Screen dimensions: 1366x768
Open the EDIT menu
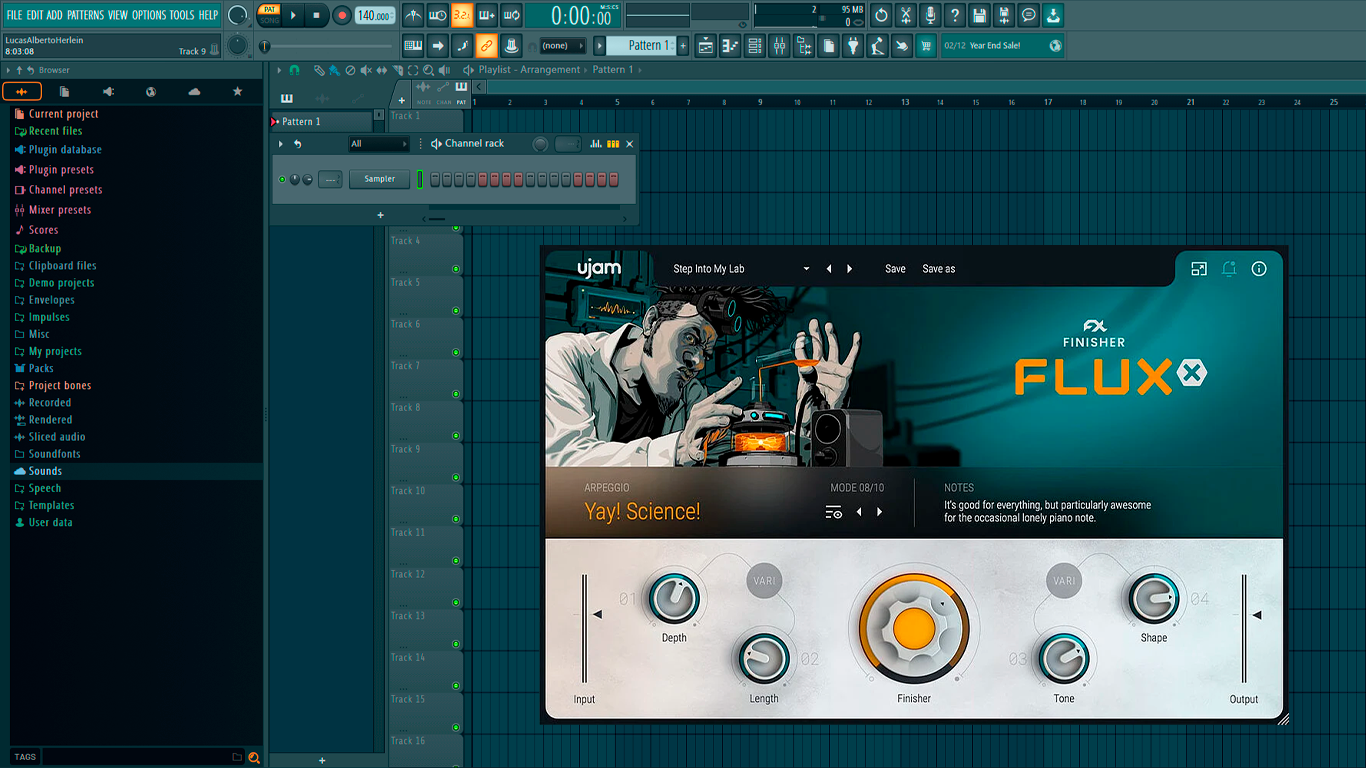(35, 15)
